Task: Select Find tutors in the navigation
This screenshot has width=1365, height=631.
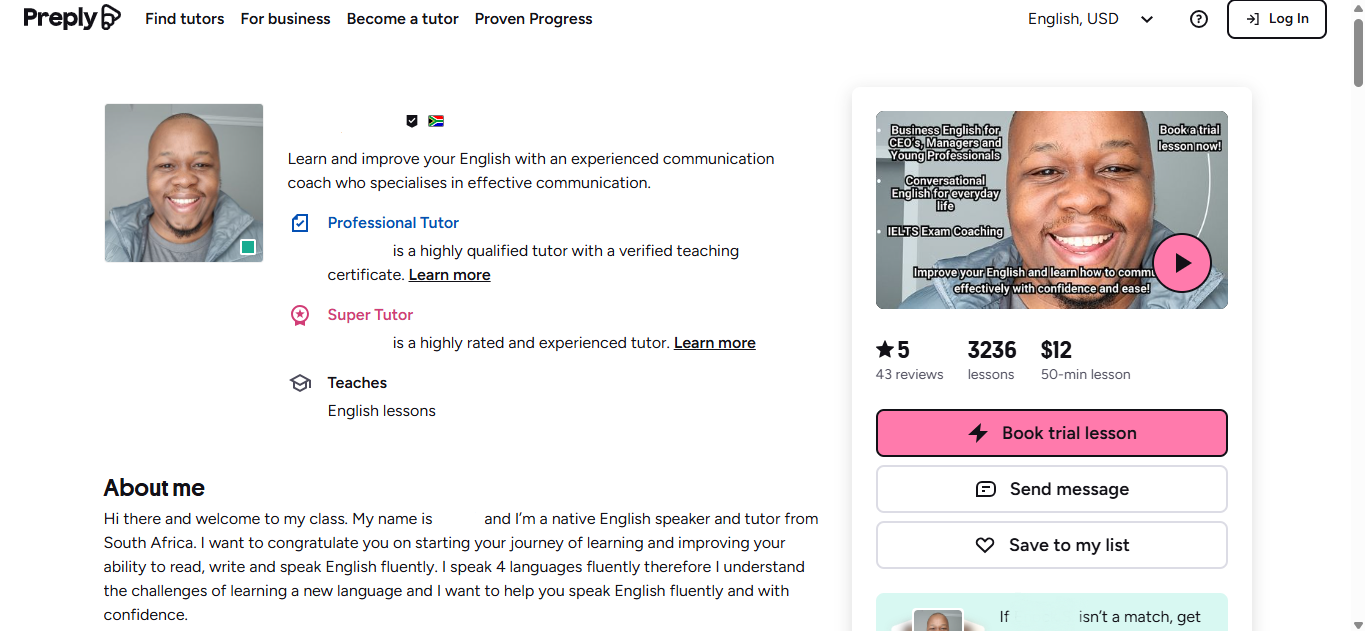Action: (x=184, y=18)
